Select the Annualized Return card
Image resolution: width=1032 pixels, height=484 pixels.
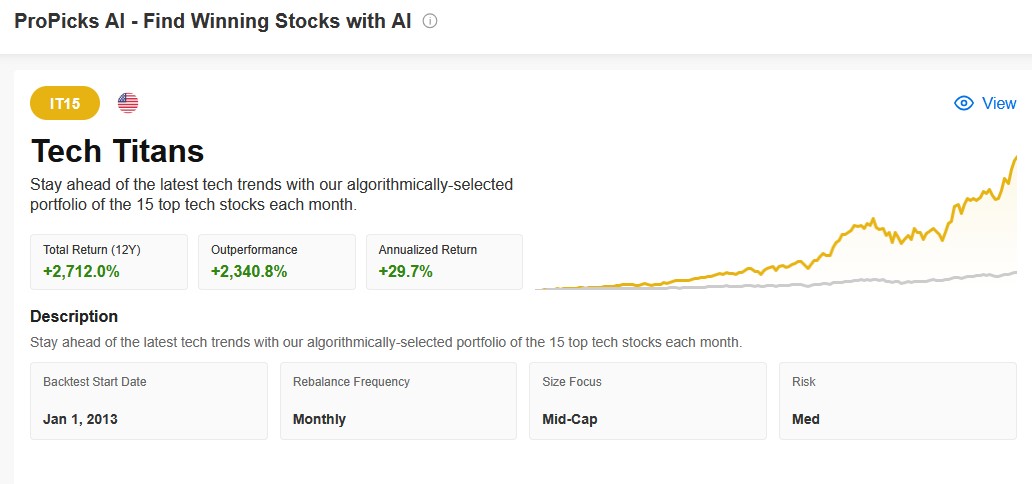(444, 261)
